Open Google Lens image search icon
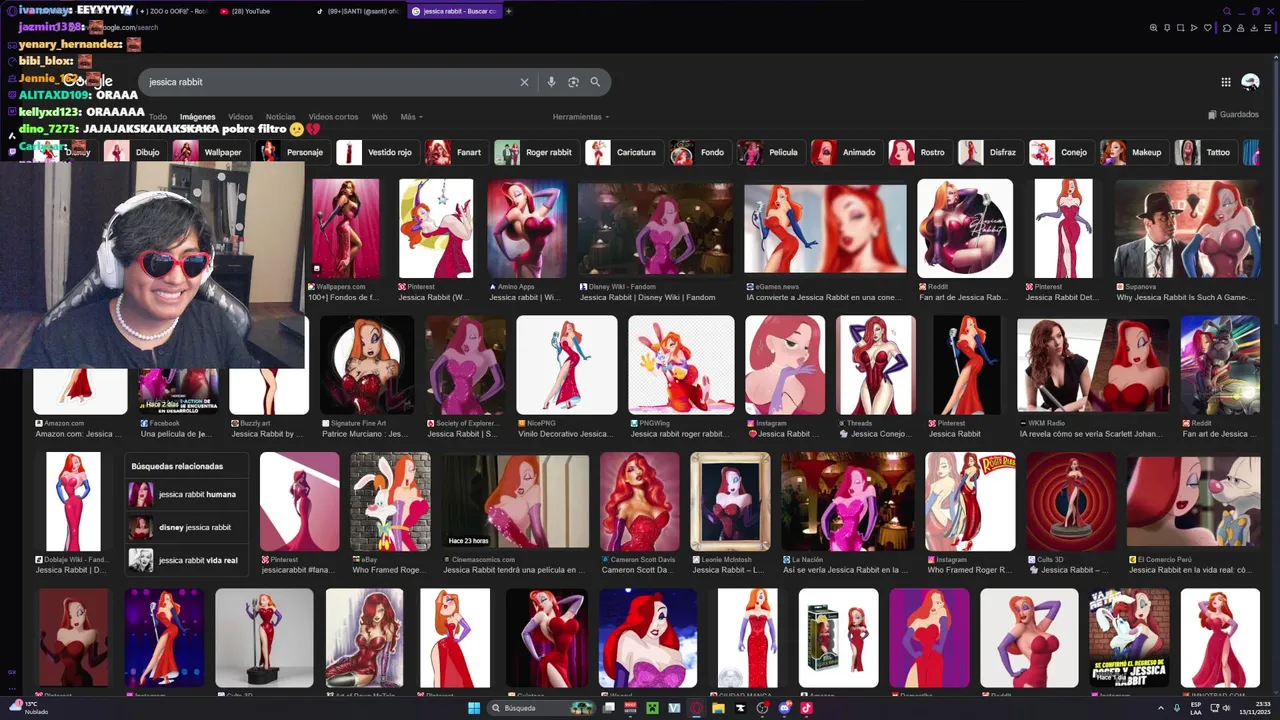1280x720 pixels. click(x=573, y=82)
